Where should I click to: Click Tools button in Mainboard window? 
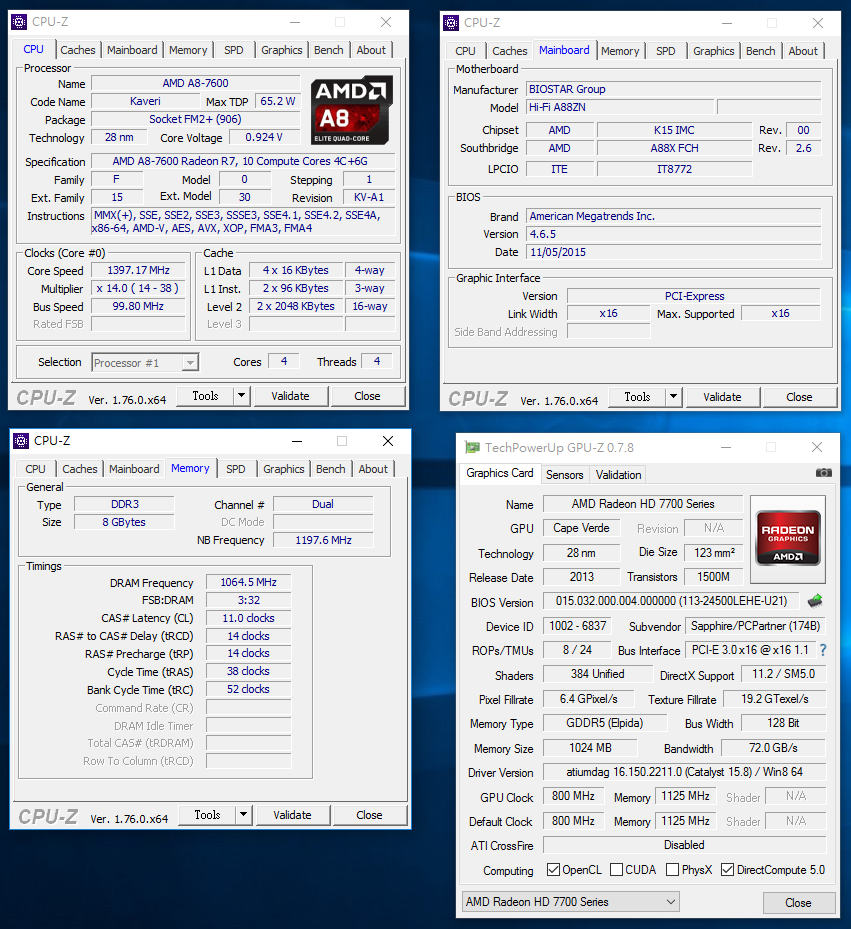pyautogui.click(x=638, y=397)
